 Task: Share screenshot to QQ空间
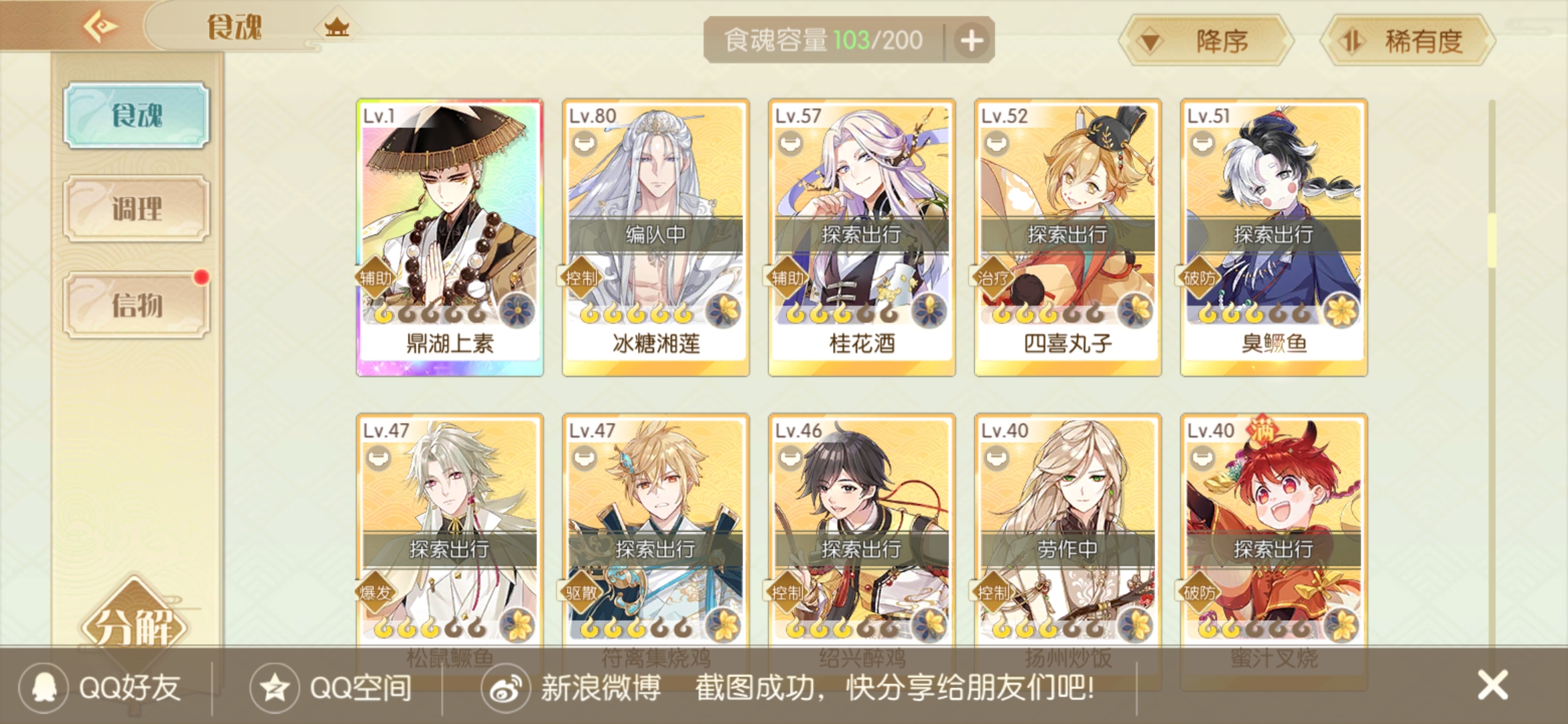tap(331, 688)
